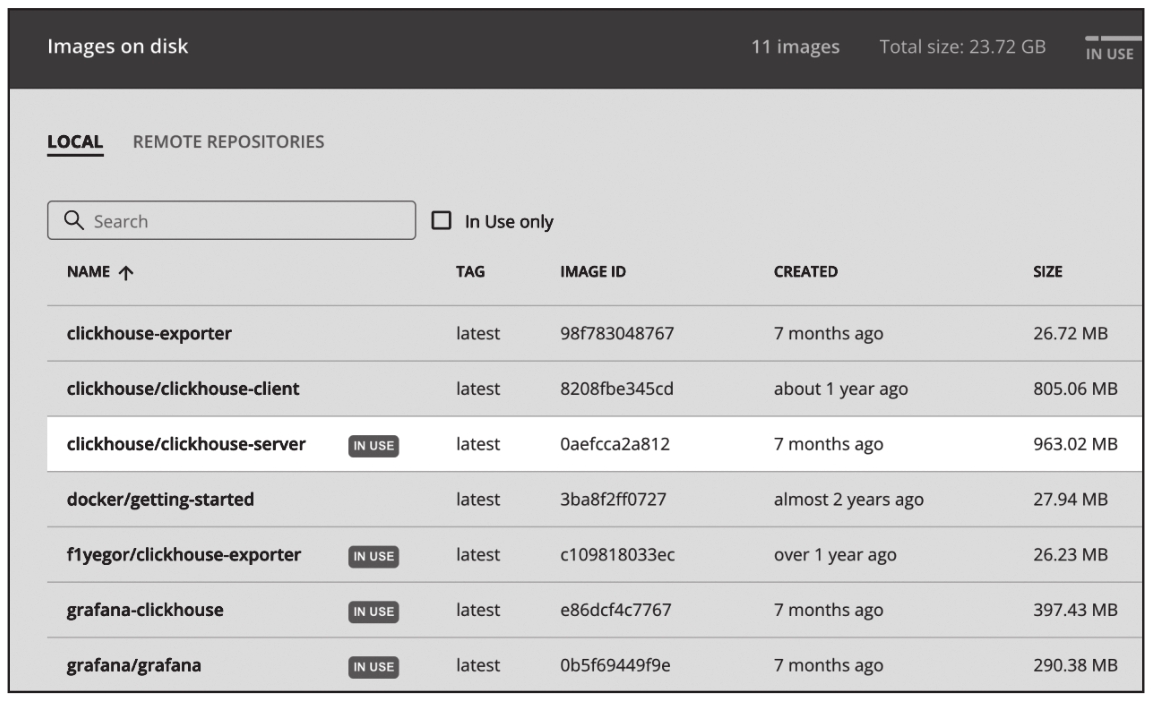Click the 'Images on disk' title
1153x701 pixels.
point(118,46)
